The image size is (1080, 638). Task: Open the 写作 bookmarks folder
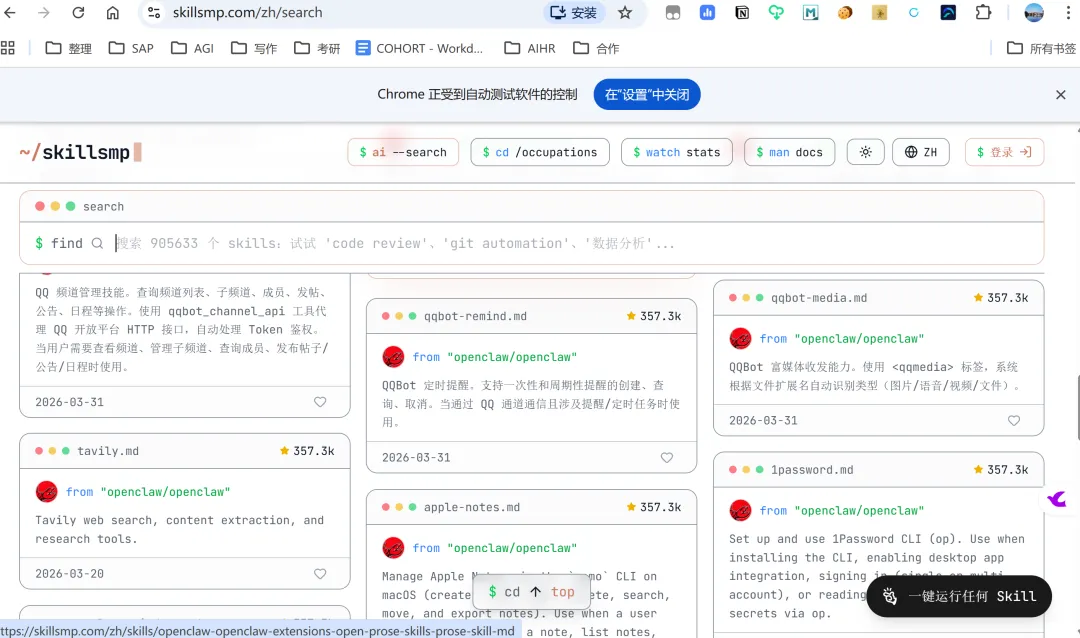click(253, 48)
